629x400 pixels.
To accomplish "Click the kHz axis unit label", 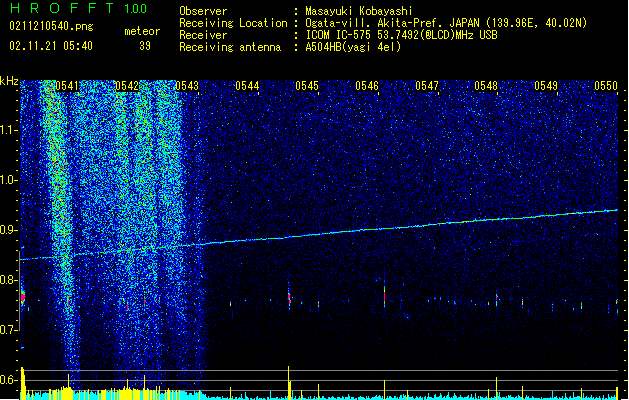I will coord(9,81).
